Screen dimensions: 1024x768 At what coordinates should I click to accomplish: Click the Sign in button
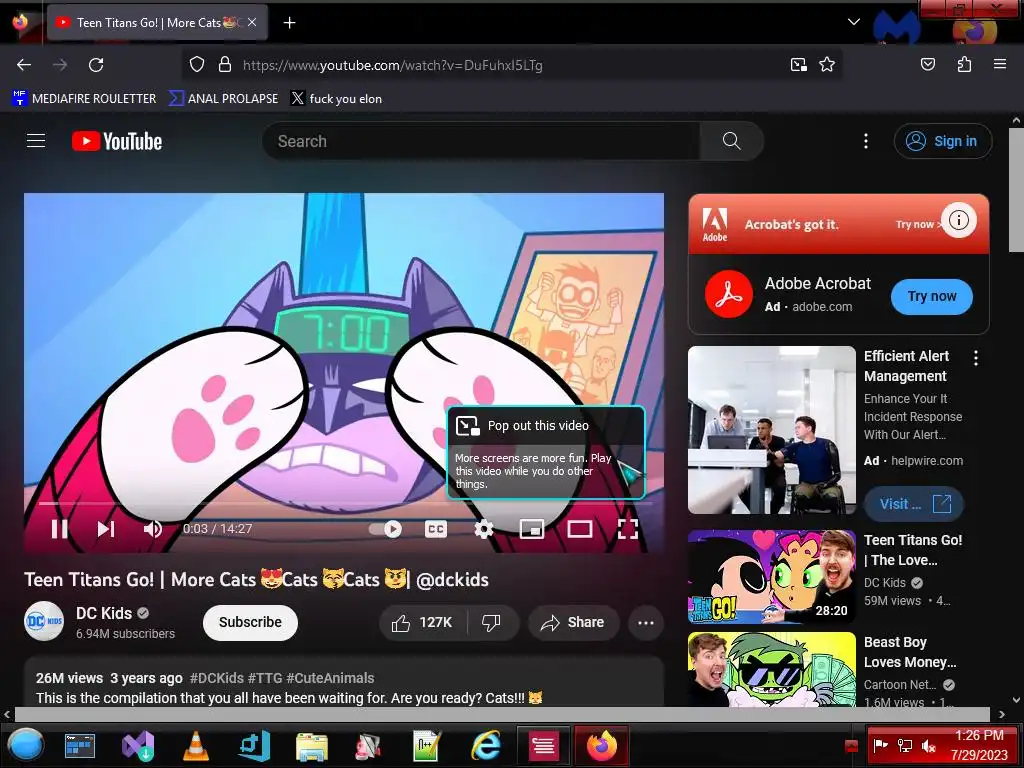point(942,141)
